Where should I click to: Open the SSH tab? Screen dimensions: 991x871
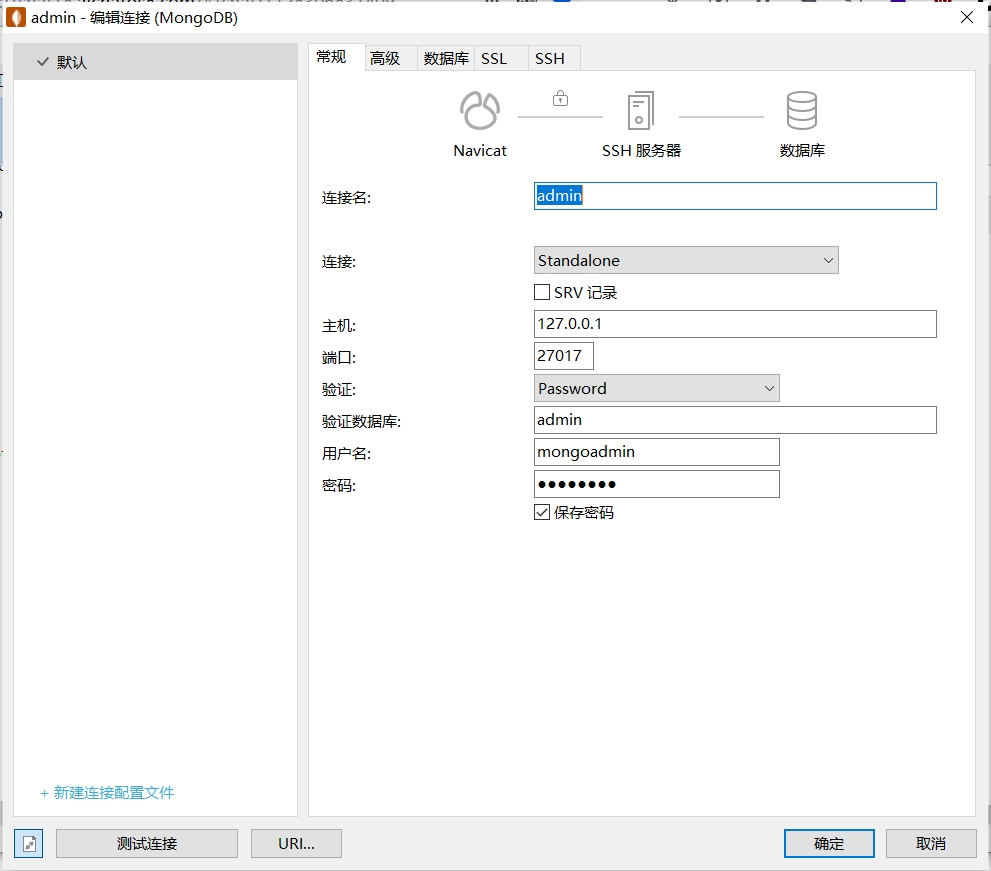[554, 58]
